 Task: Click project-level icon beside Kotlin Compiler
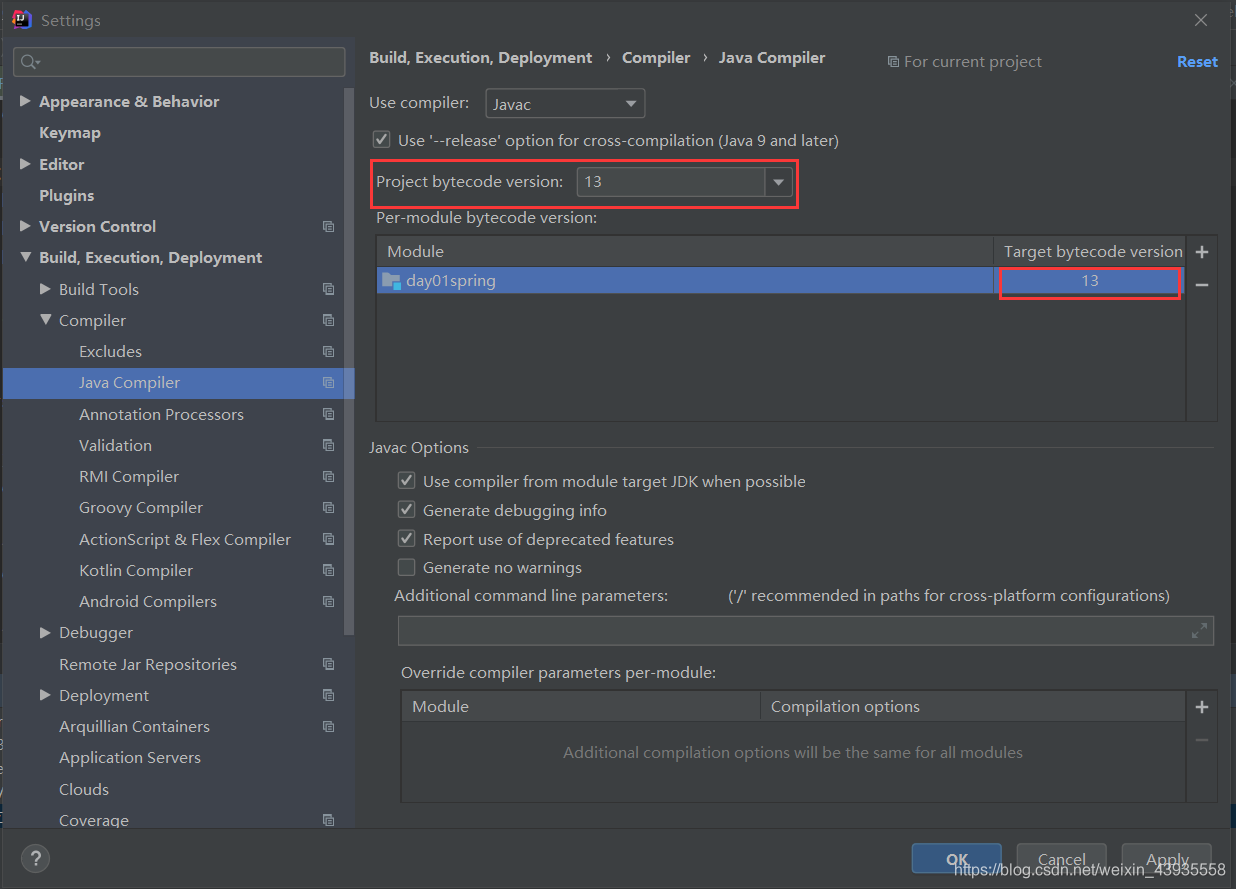[328, 570]
